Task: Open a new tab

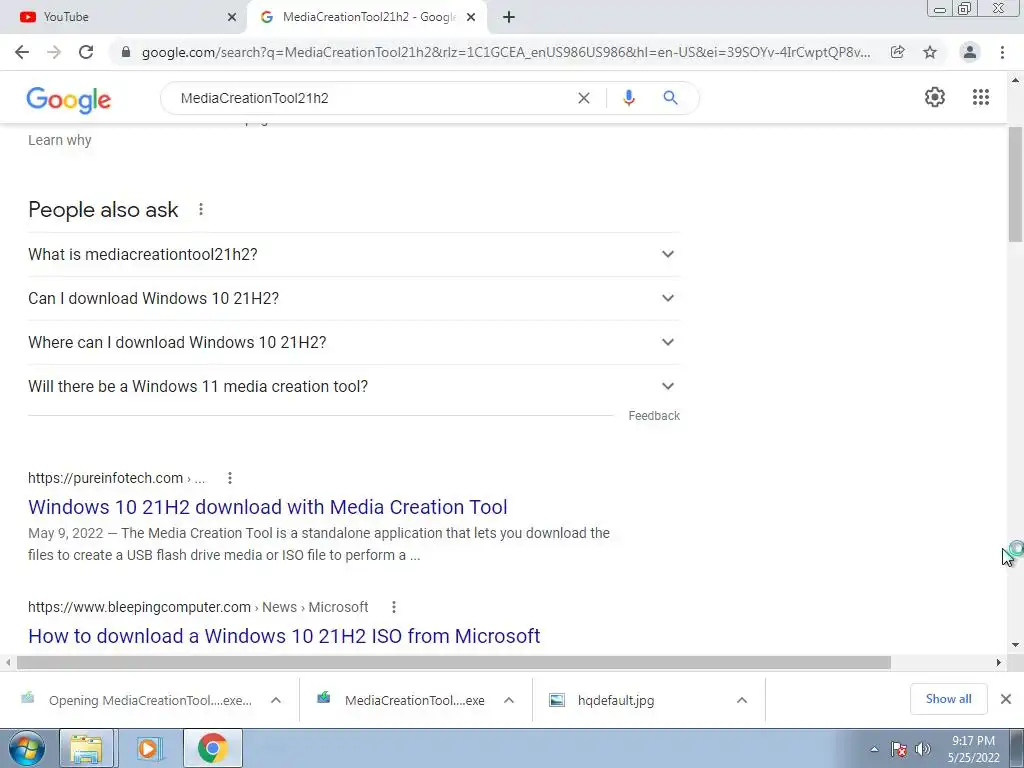Action: click(509, 17)
